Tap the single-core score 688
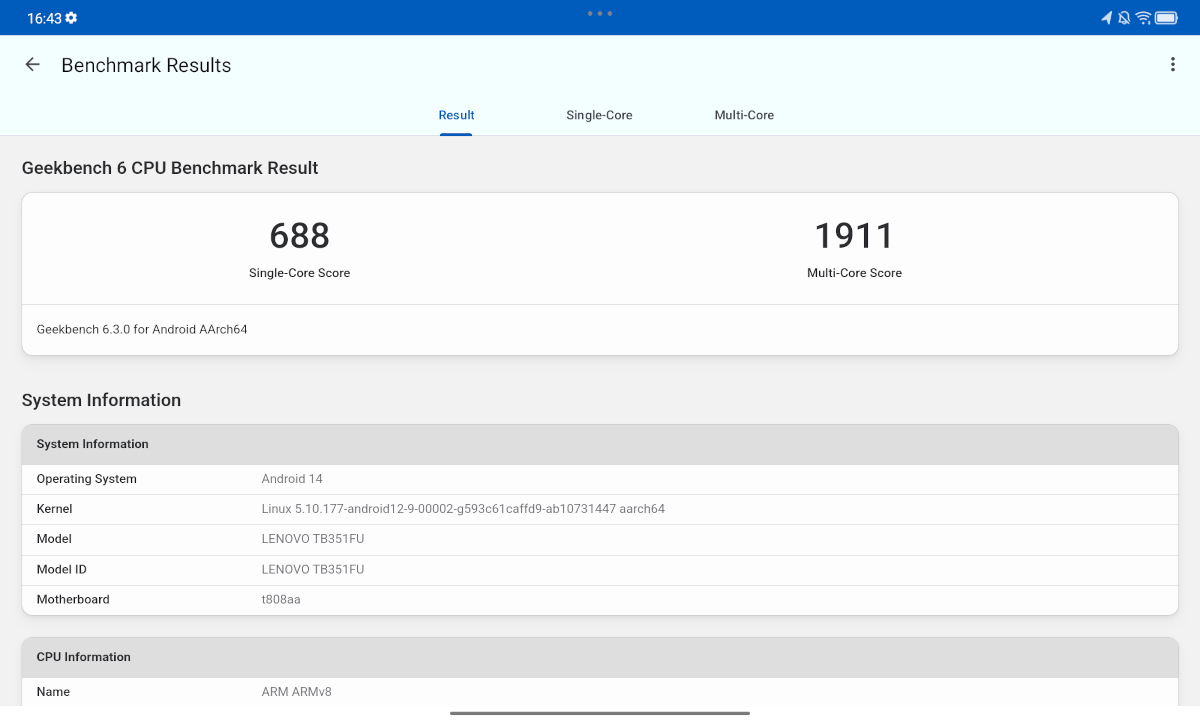 coord(299,236)
